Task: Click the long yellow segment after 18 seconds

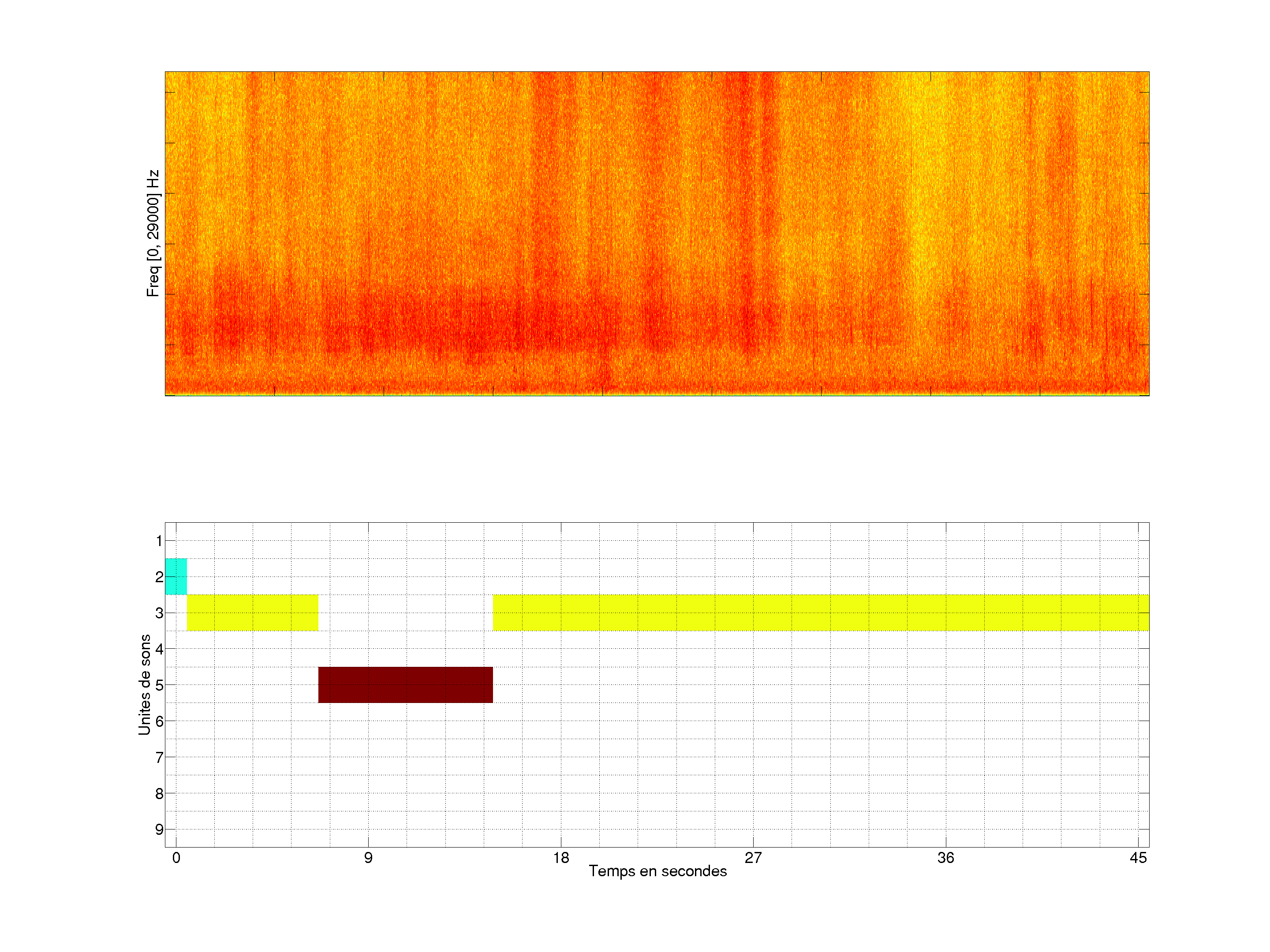Action: [821, 612]
